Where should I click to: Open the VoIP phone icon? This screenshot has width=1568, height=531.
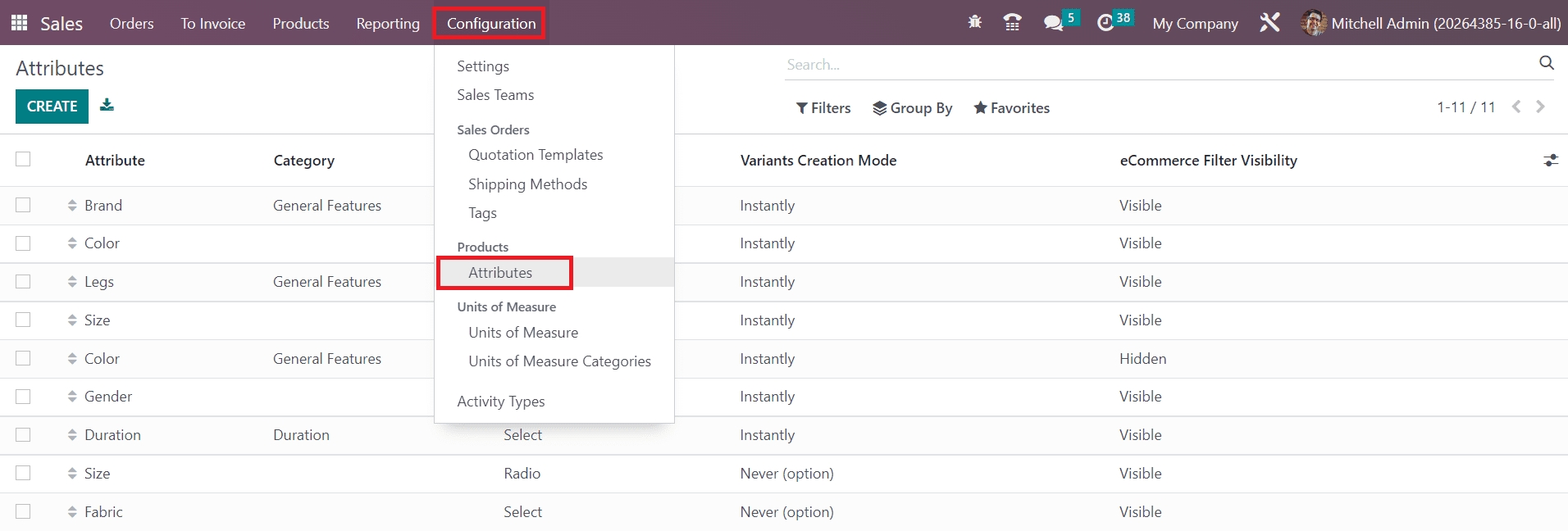(1013, 23)
